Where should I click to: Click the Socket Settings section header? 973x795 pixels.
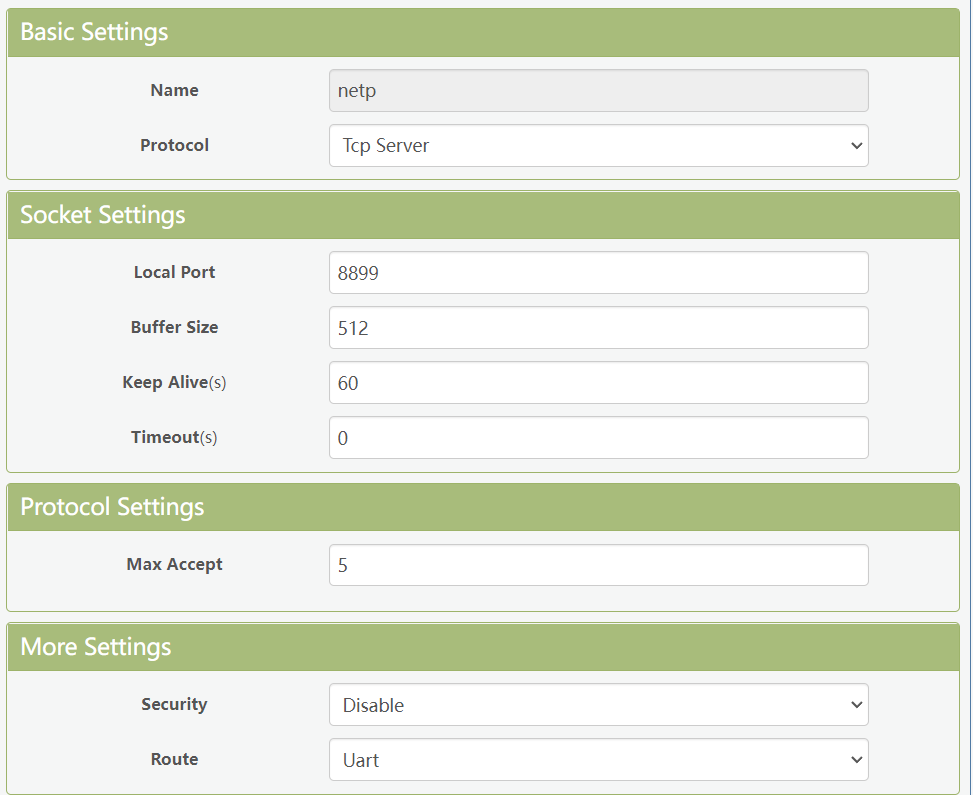click(x=103, y=215)
